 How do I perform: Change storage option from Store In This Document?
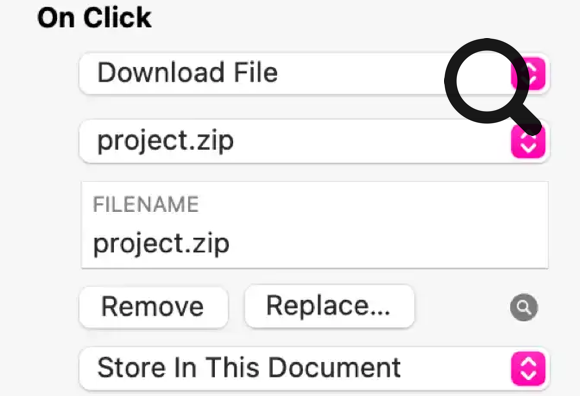click(314, 369)
